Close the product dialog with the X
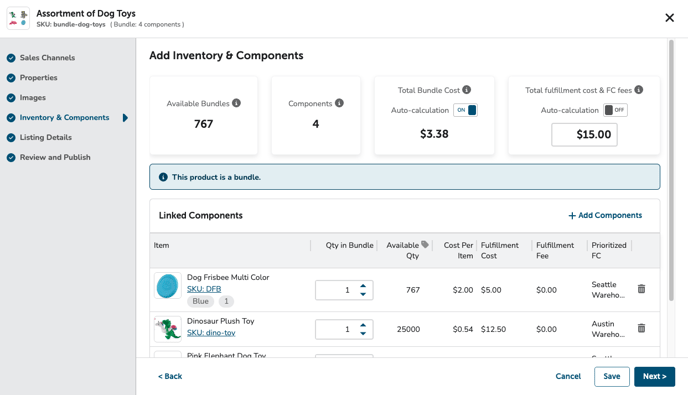 pyautogui.click(x=670, y=18)
